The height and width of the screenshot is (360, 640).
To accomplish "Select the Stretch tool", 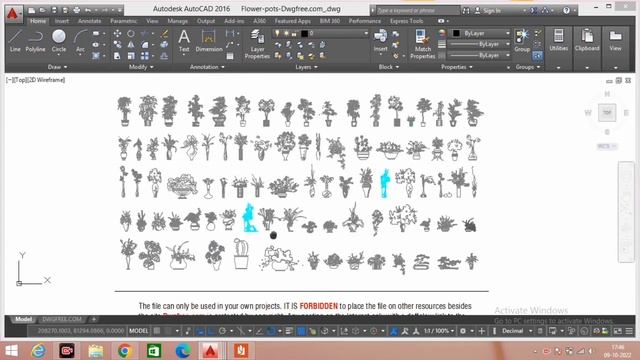I will click(x=117, y=56).
